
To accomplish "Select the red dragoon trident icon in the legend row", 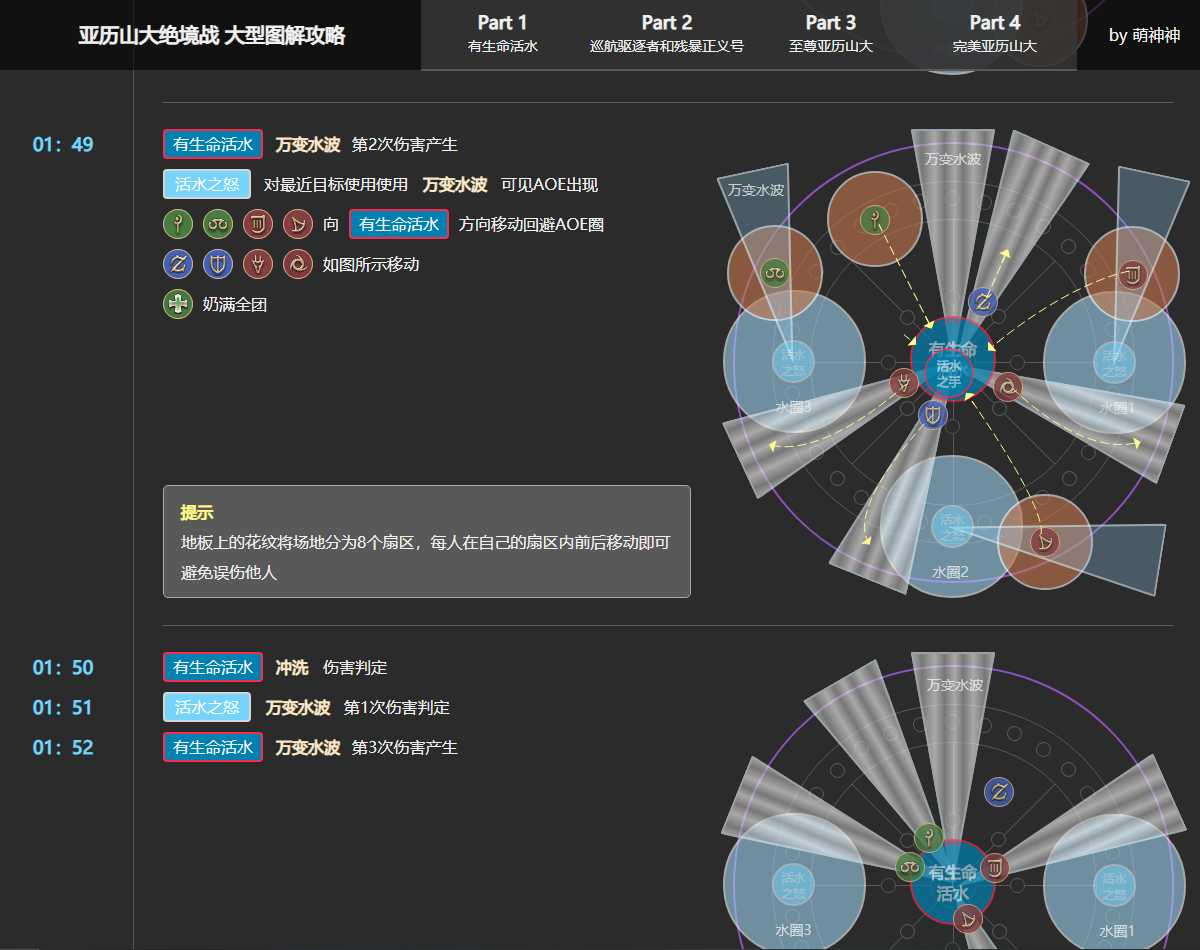I will (x=258, y=264).
